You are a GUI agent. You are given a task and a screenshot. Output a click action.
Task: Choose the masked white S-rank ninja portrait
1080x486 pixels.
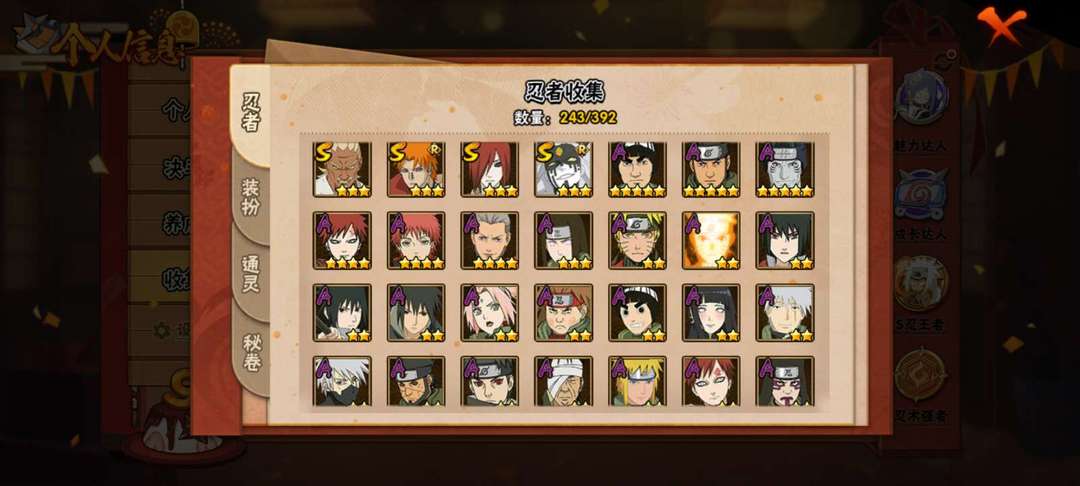pyautogui.click(x=563, y=169)
